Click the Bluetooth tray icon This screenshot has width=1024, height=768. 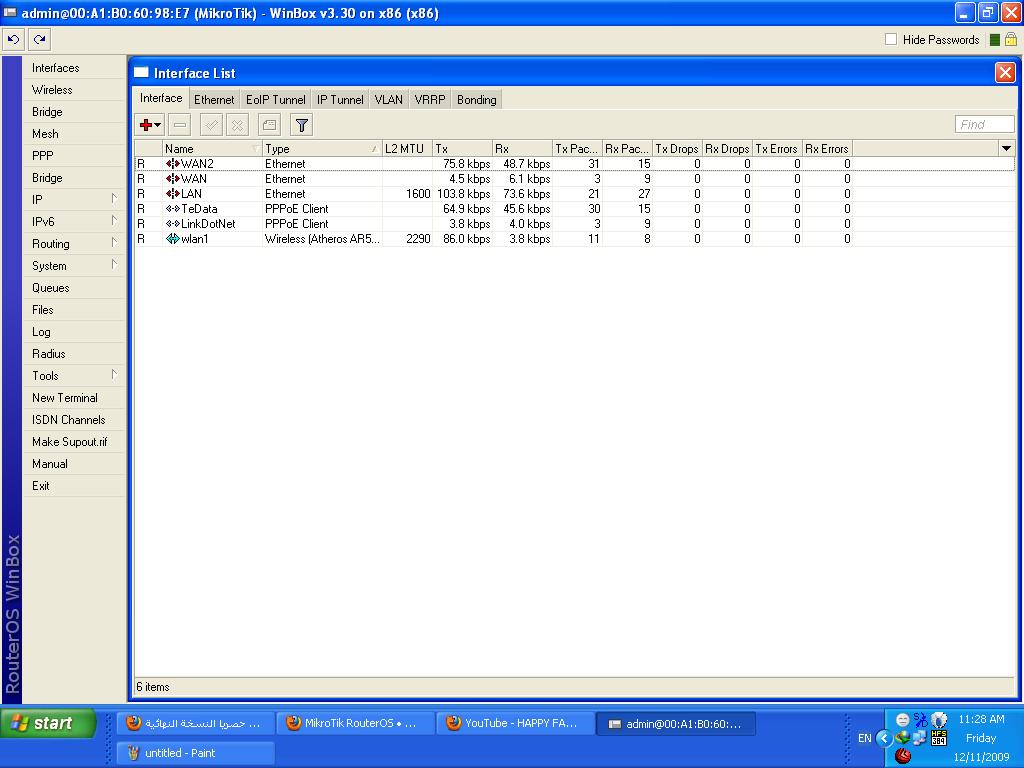pos(920,720)
